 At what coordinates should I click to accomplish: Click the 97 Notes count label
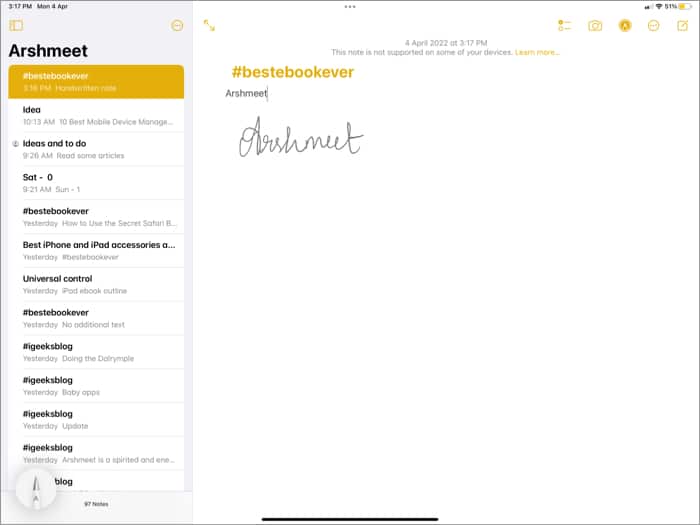click(x=96, y=504)
